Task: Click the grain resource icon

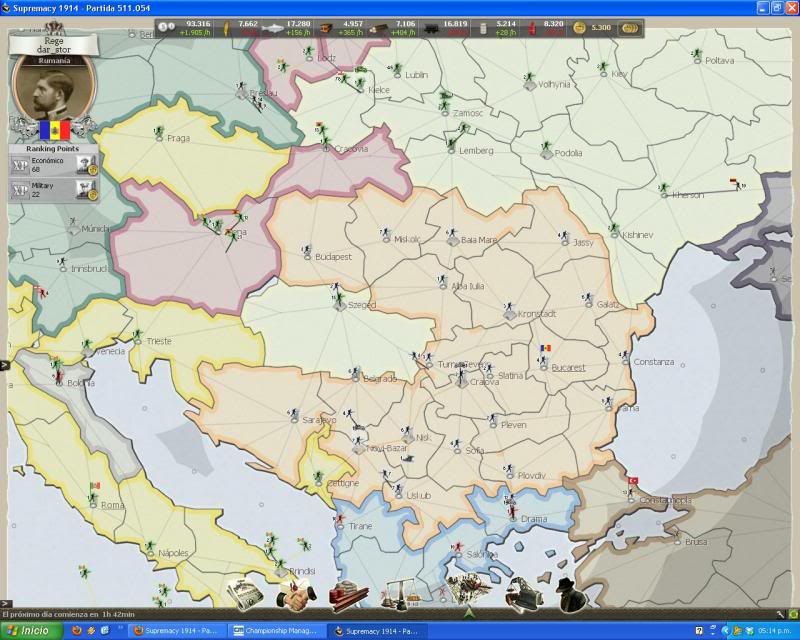Action: 225,28
